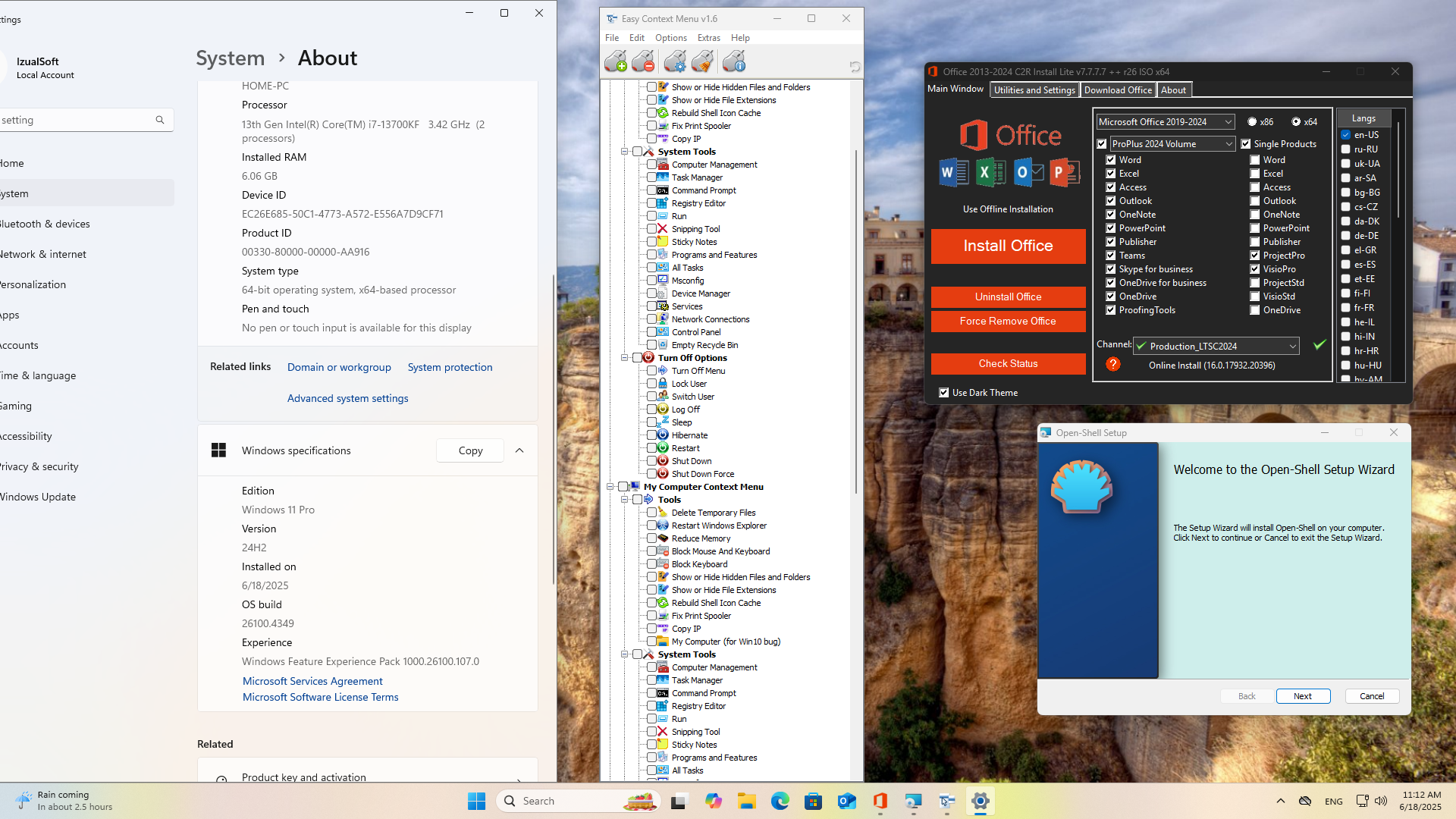Click the Check Status button
Screen dimensions: 1456x819
tap(1008, 364)
